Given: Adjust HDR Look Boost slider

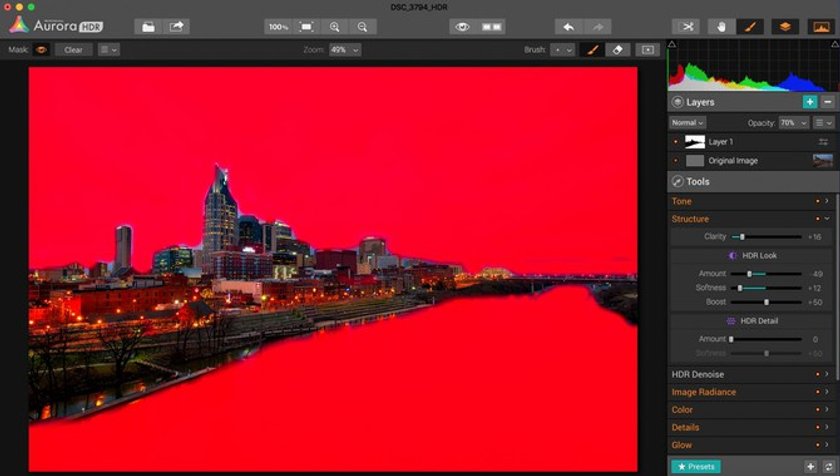Looking at the screenshot, I should point(767,302).
